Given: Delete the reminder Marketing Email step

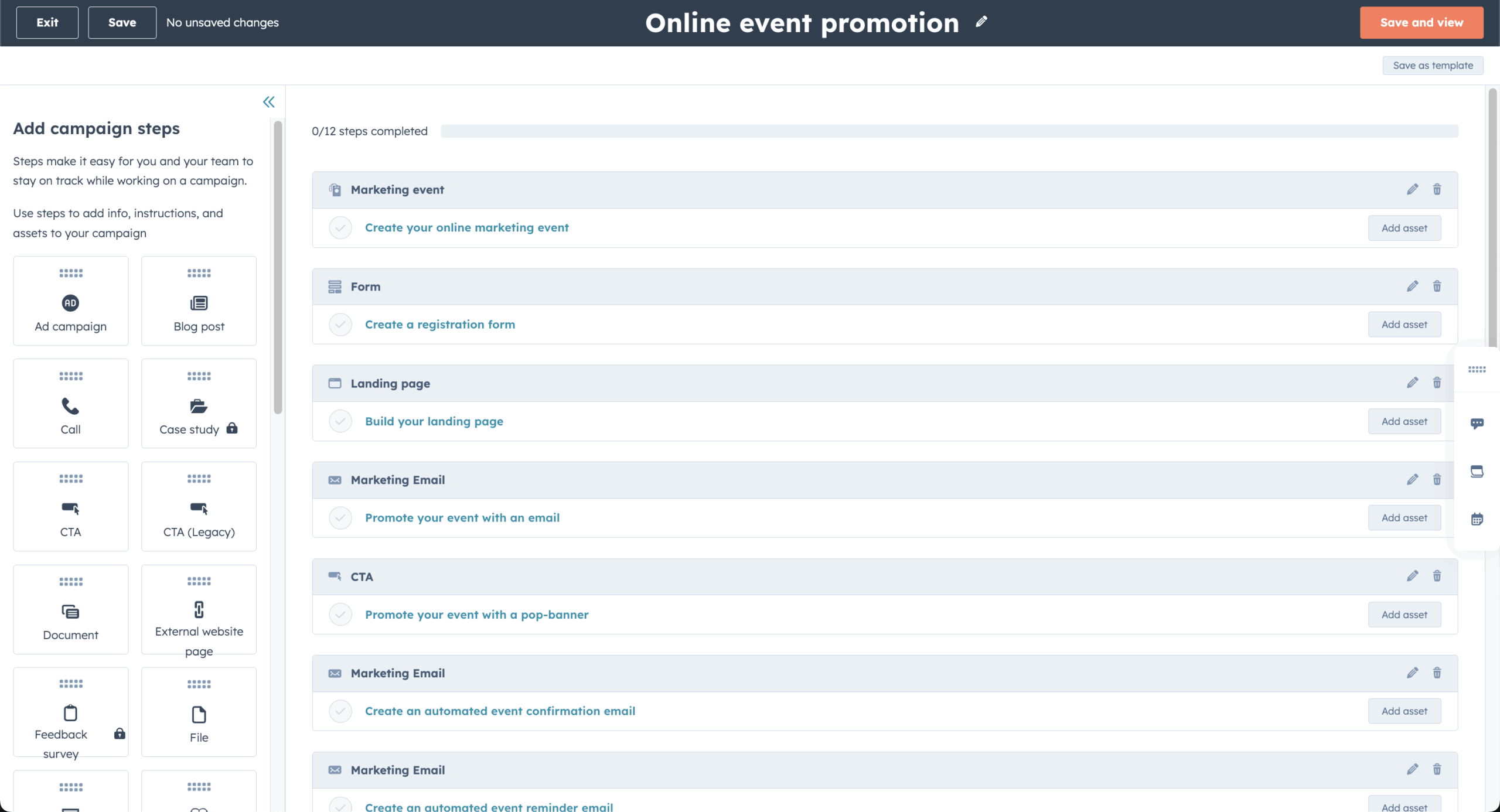Looking at the screenshot, I should (x=1437, y=769).
